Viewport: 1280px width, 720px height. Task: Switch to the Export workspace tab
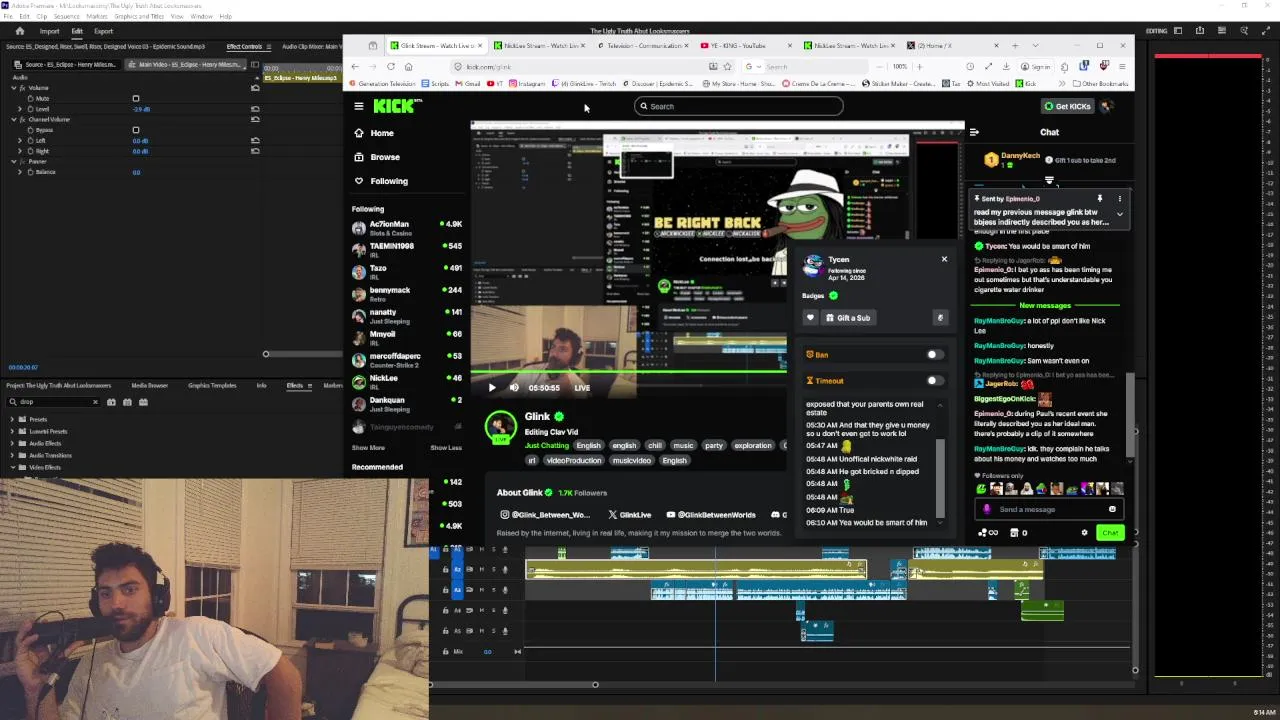[103, 31]
